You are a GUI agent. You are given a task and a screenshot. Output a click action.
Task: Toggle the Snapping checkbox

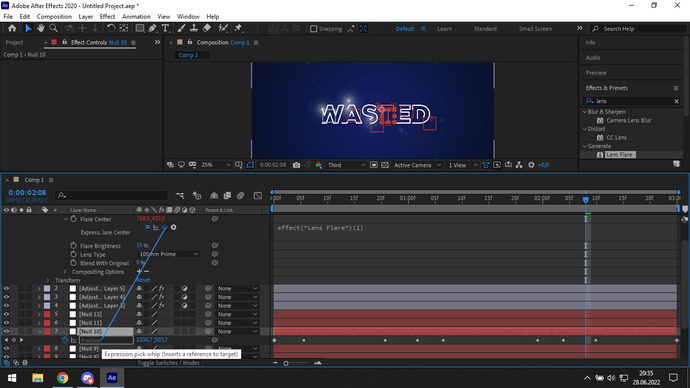[x=313, y=29]
